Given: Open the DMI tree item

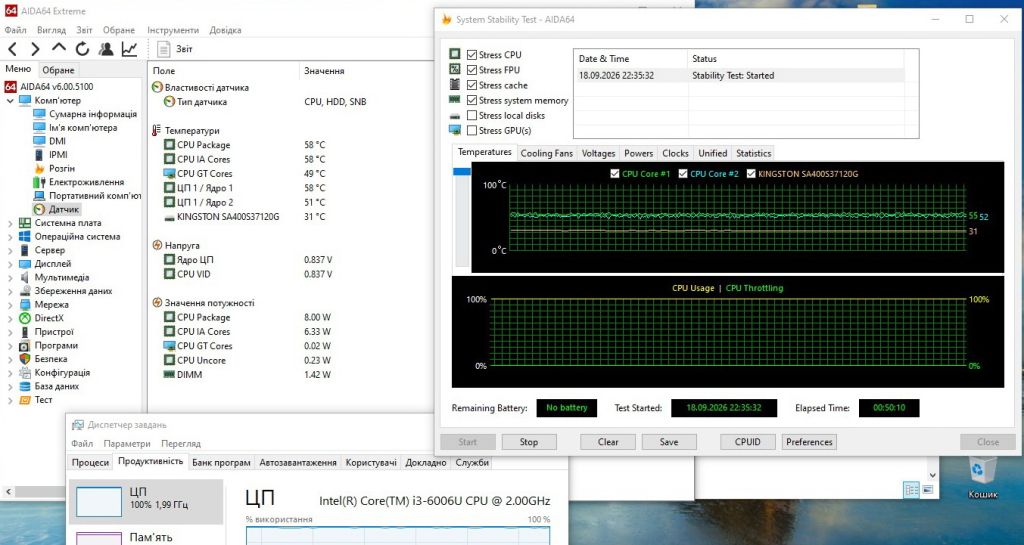Looking at the screenshot, I should [57, 141].
